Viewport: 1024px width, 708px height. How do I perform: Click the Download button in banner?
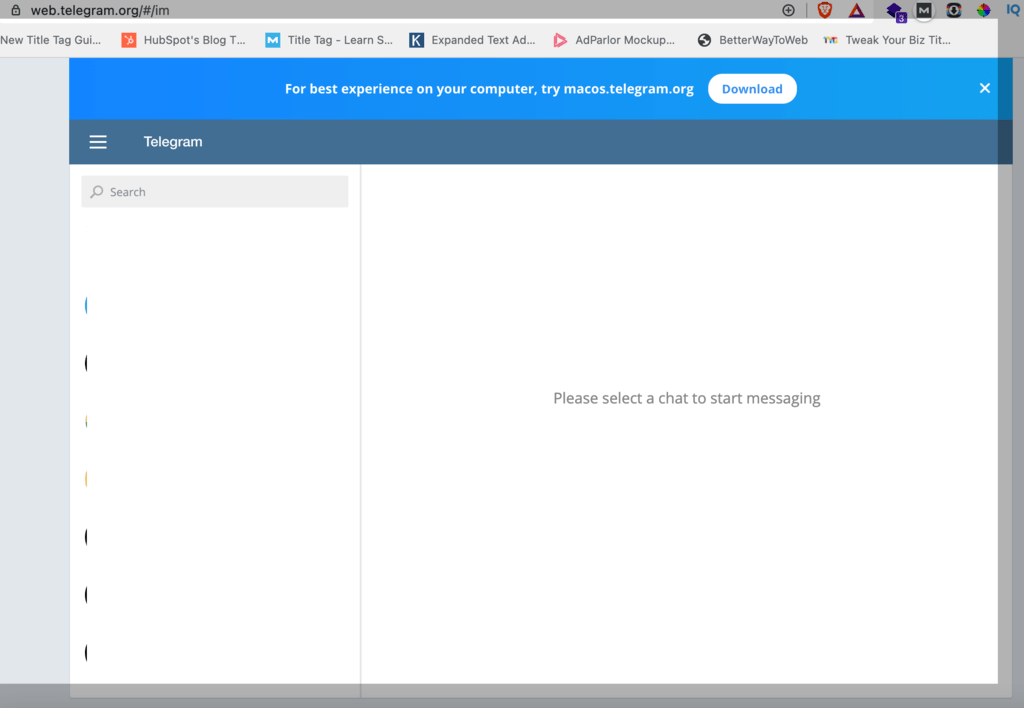(752, 89)
